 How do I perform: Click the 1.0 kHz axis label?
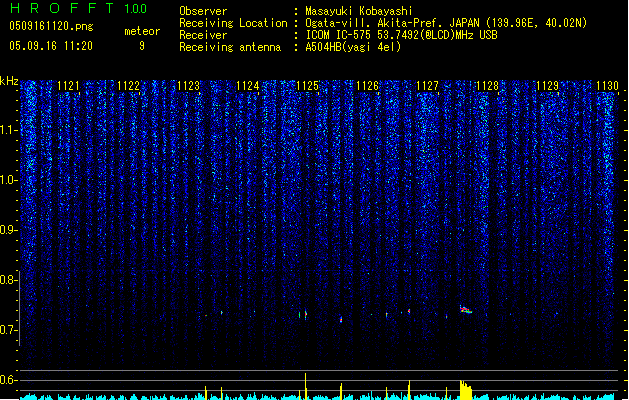pyautogui.click(x=8, y=180)
